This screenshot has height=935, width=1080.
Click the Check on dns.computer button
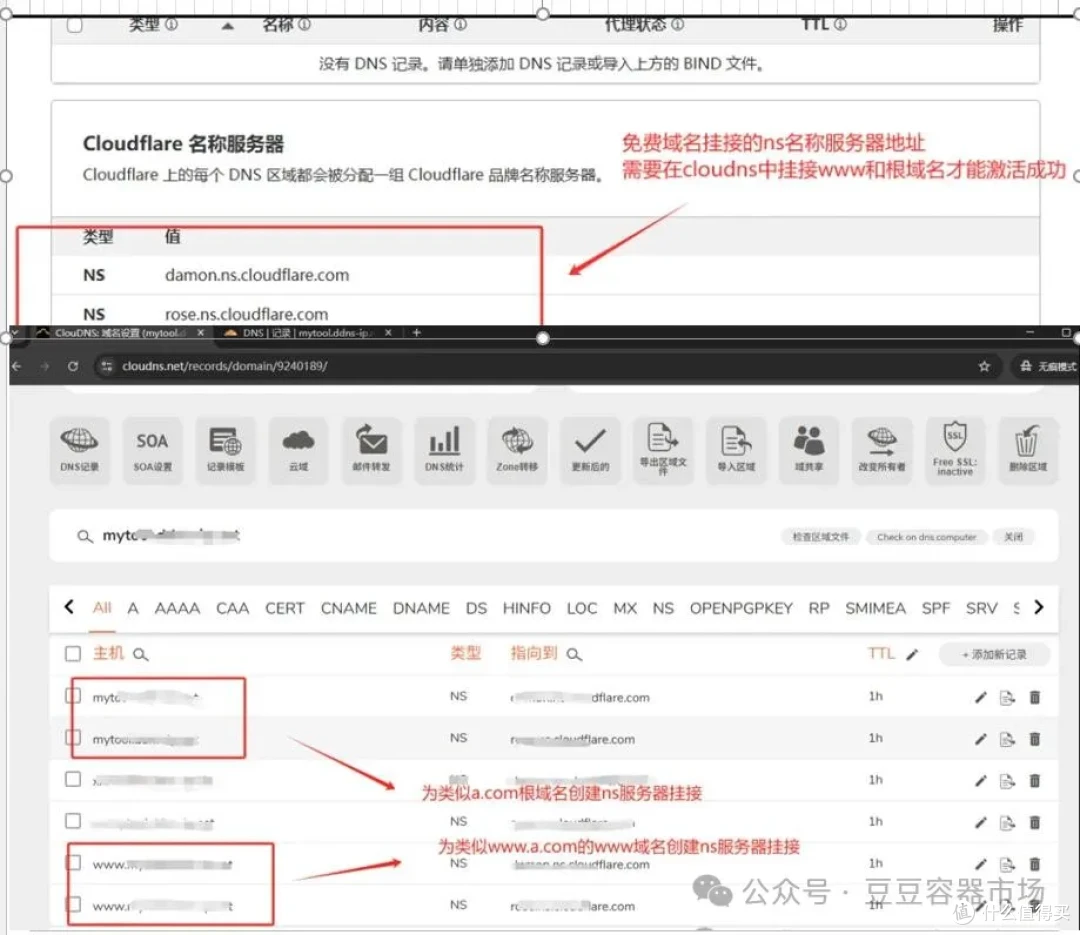(926, 537)
